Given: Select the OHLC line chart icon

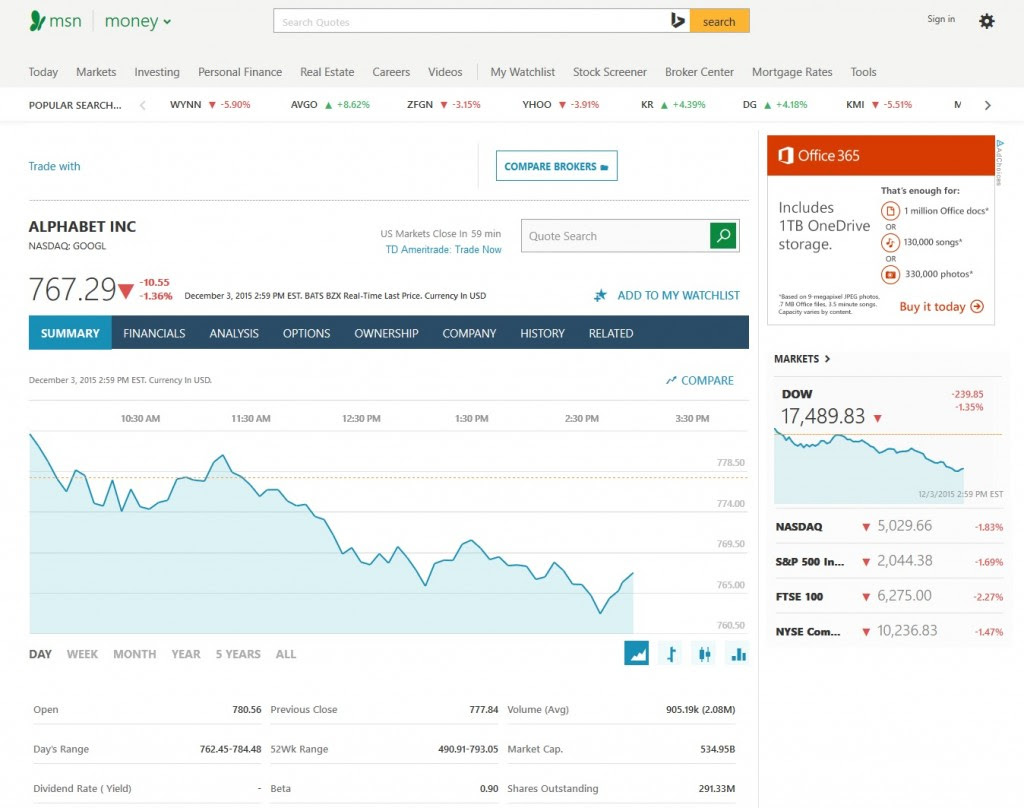Looking at the screenshot, I should click(x=671, y=653).
